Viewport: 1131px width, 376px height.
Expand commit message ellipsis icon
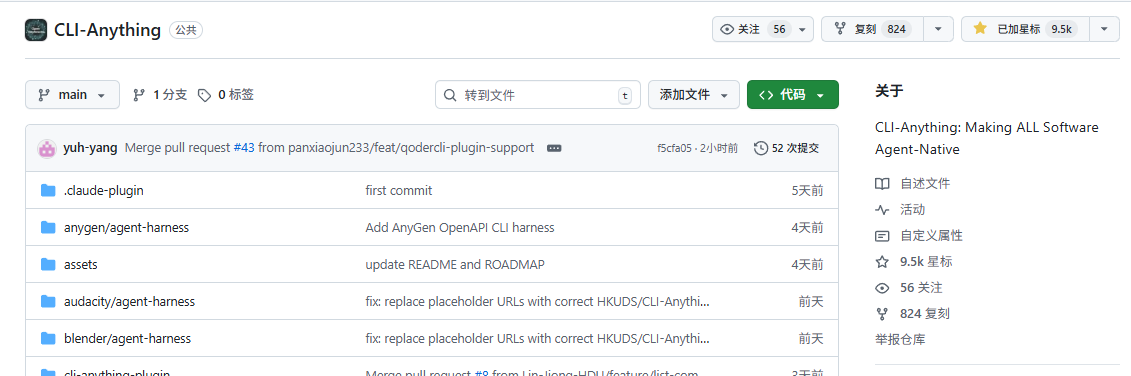[554, 148]
